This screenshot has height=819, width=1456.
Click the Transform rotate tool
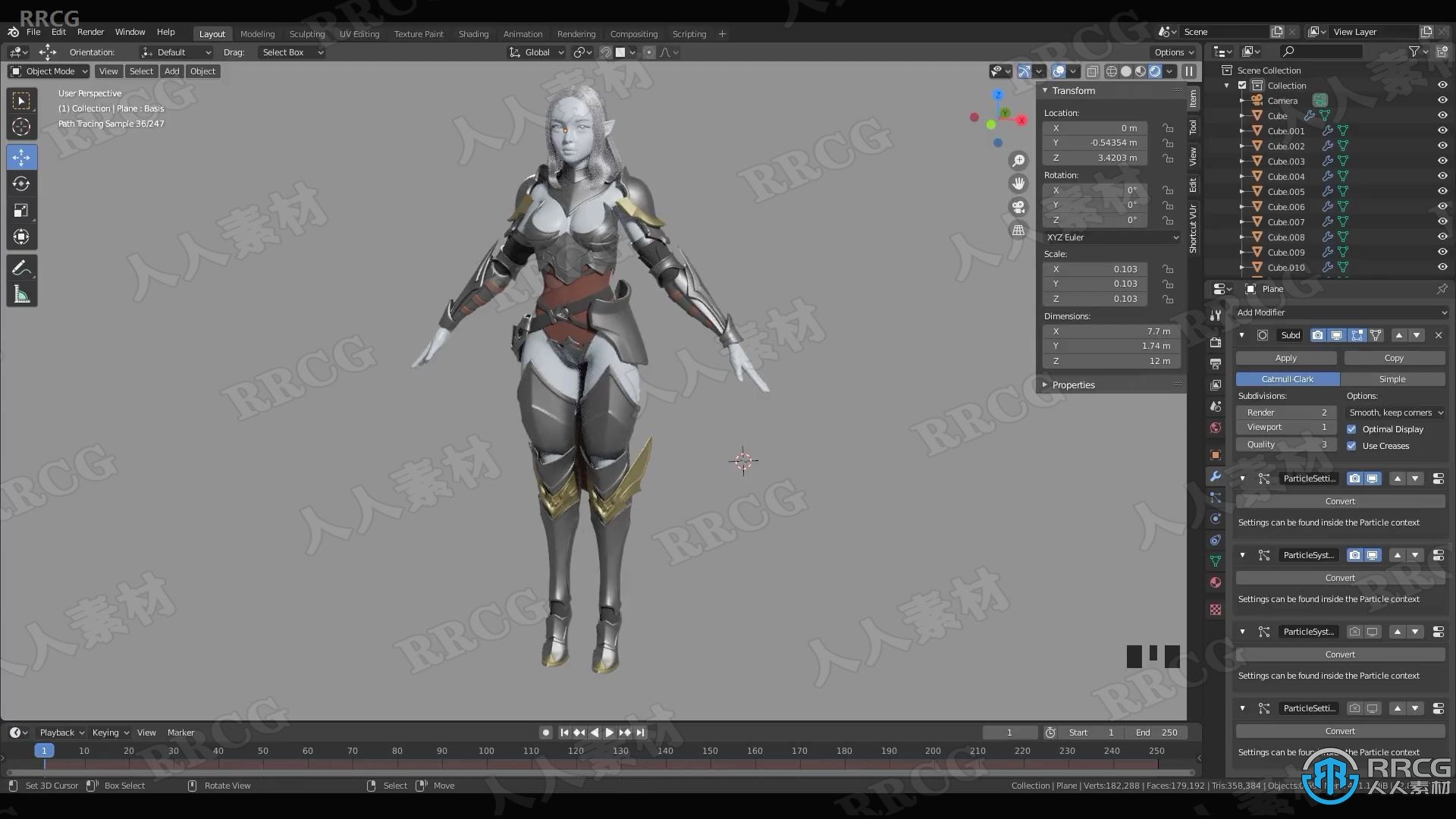point(21,183)
